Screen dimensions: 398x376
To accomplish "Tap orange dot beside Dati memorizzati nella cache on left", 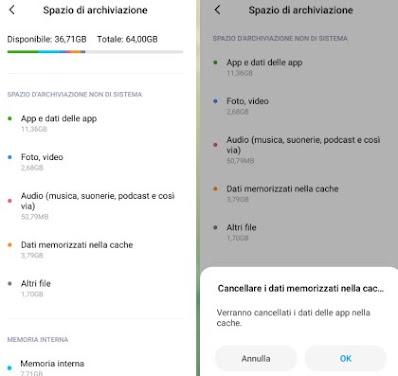I will click(10, 245).
